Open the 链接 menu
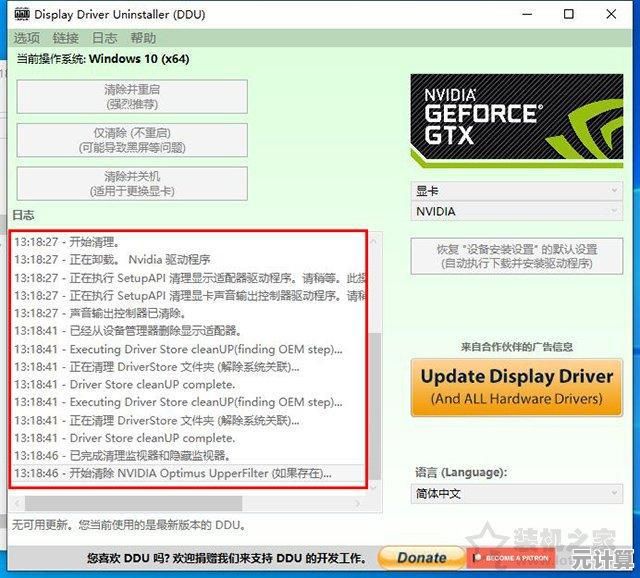This screenshot has width=640, height=578. tap(66, 38)
